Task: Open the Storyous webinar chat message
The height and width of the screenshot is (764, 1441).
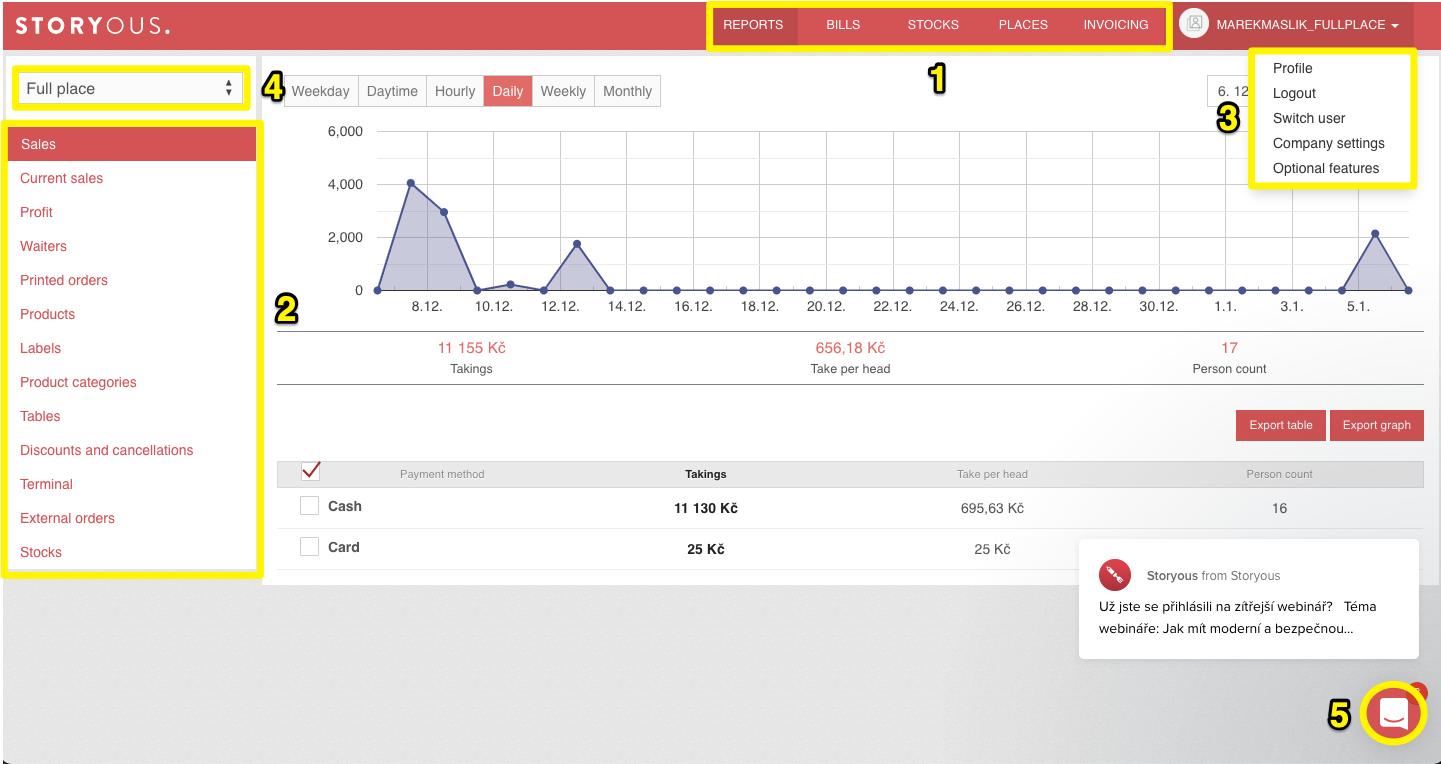Action: 1249,599
